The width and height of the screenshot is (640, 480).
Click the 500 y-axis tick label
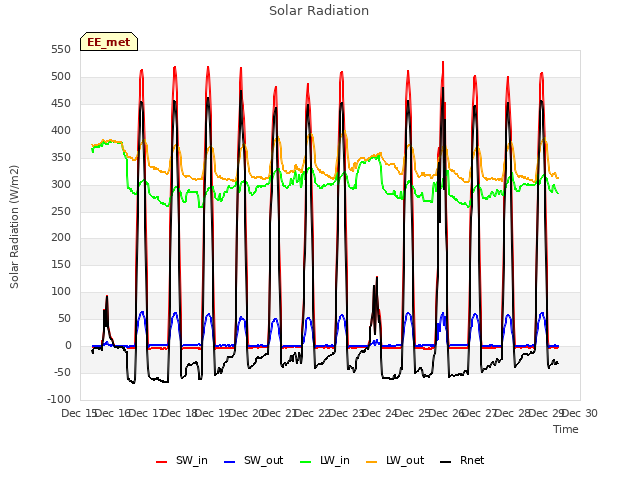pyautogui.click(x=61, y=77)
